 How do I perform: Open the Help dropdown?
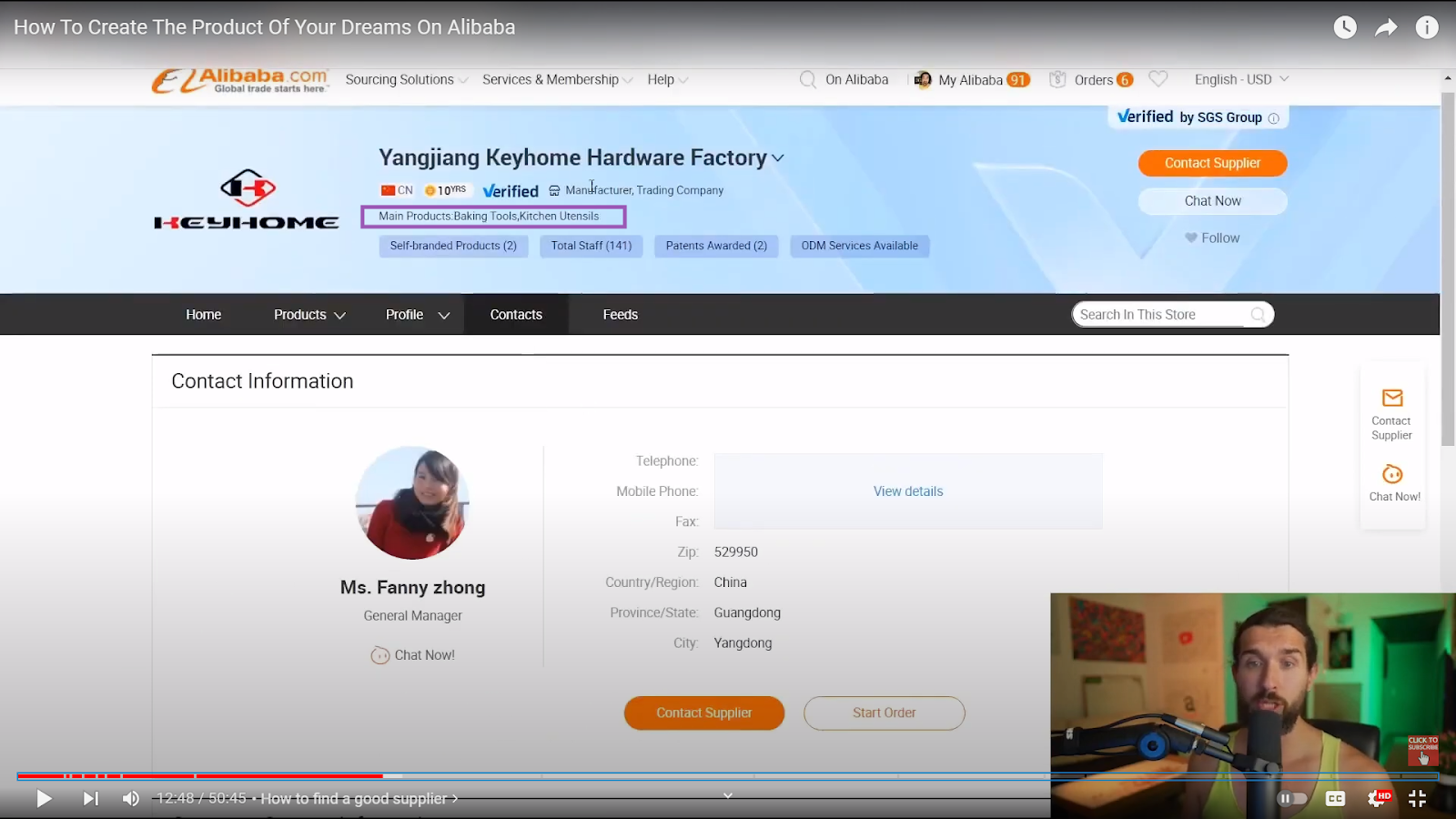click(x=667, y=80)
